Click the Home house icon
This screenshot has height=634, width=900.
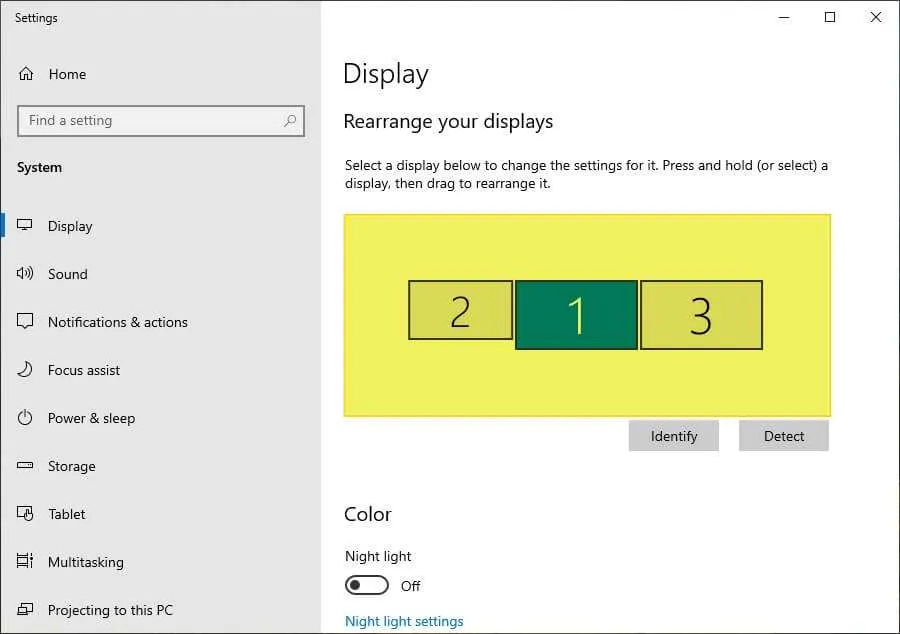26,73
